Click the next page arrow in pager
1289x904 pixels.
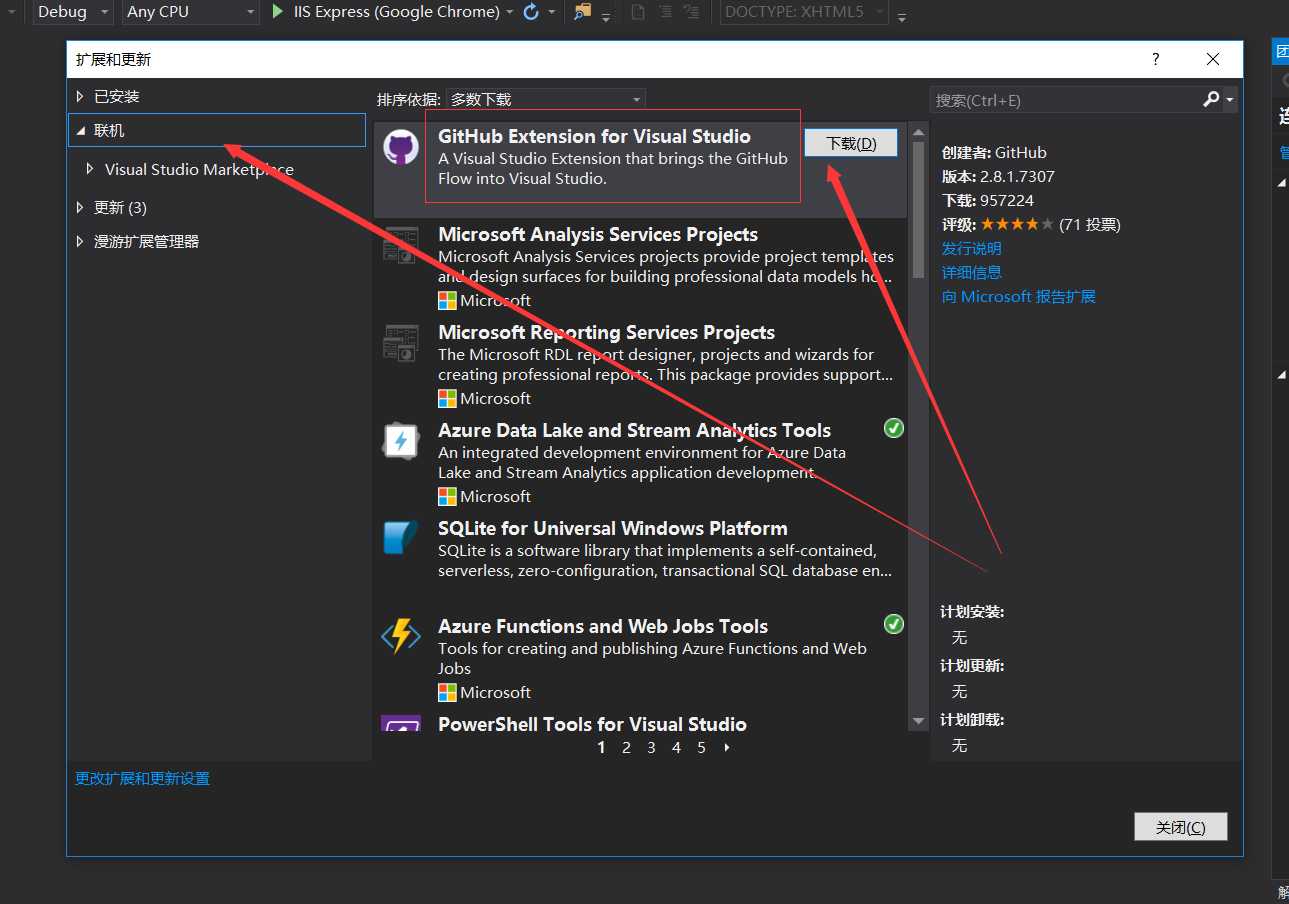[727, 747]
